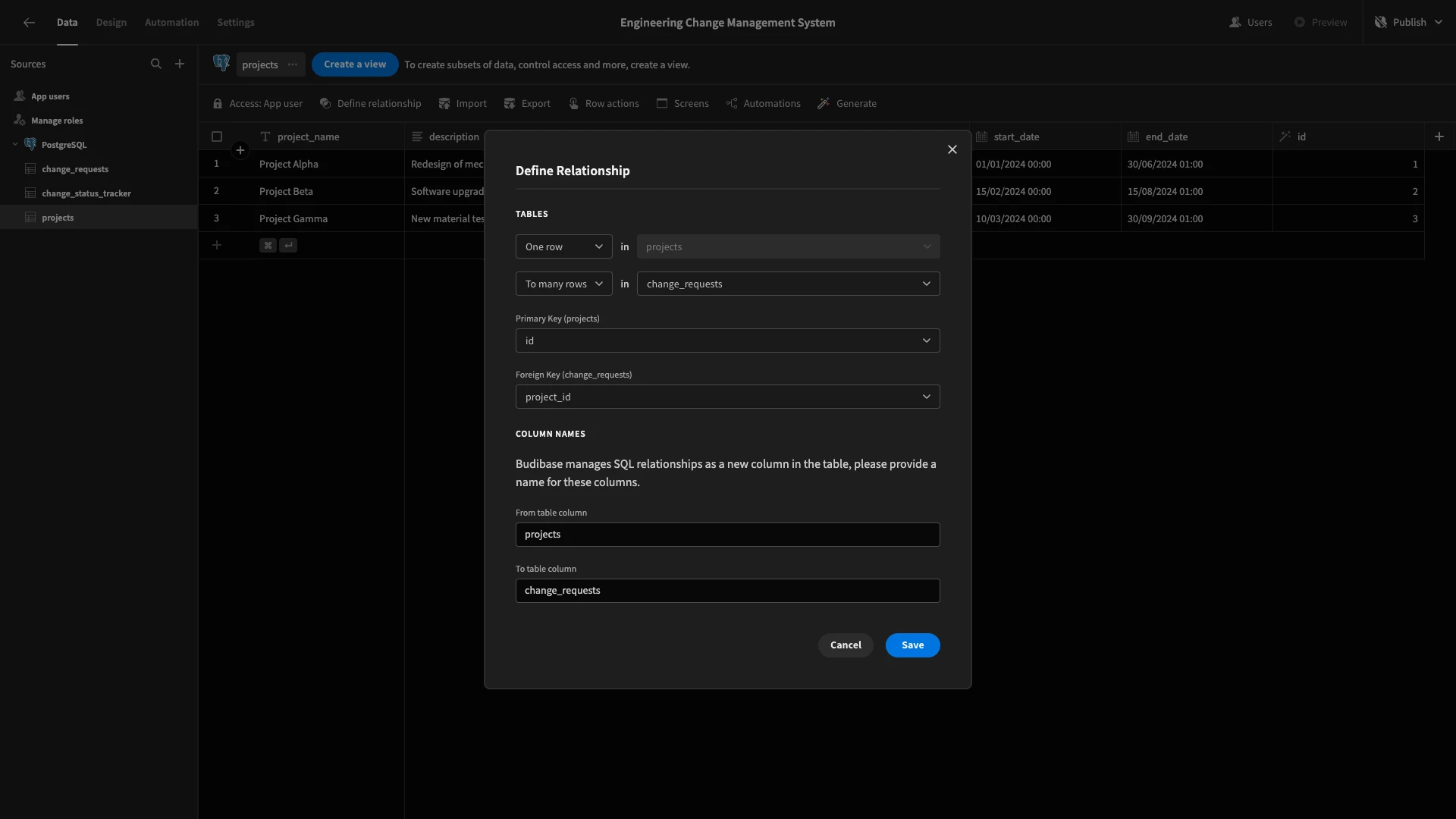Viewport: 1456px width, 819px height.
Task: Click the Automations flow icon
Action: (732, 104)
